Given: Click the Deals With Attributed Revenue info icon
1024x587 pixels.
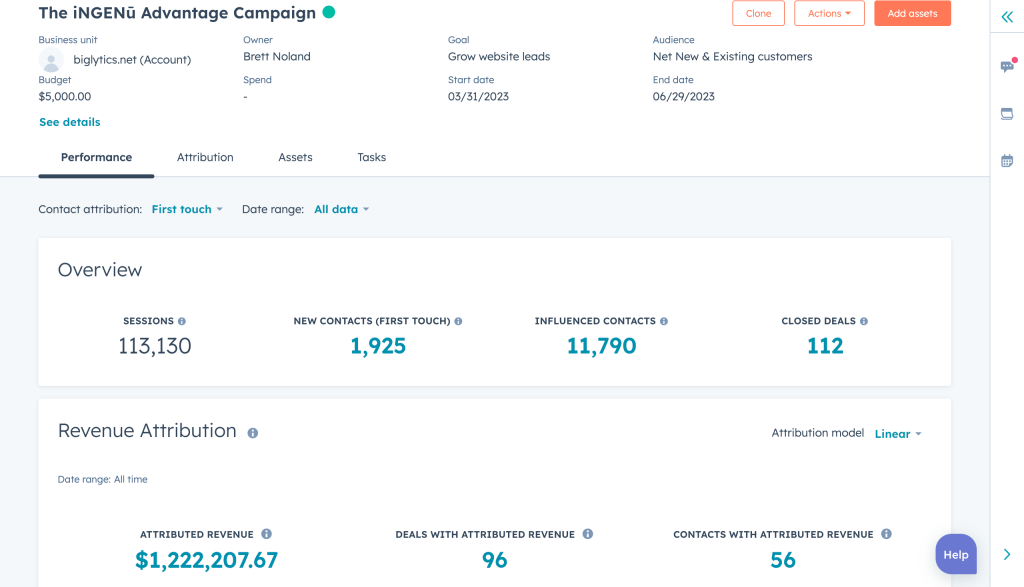Looking at the screenshot, I should click(x=589, y=534).
